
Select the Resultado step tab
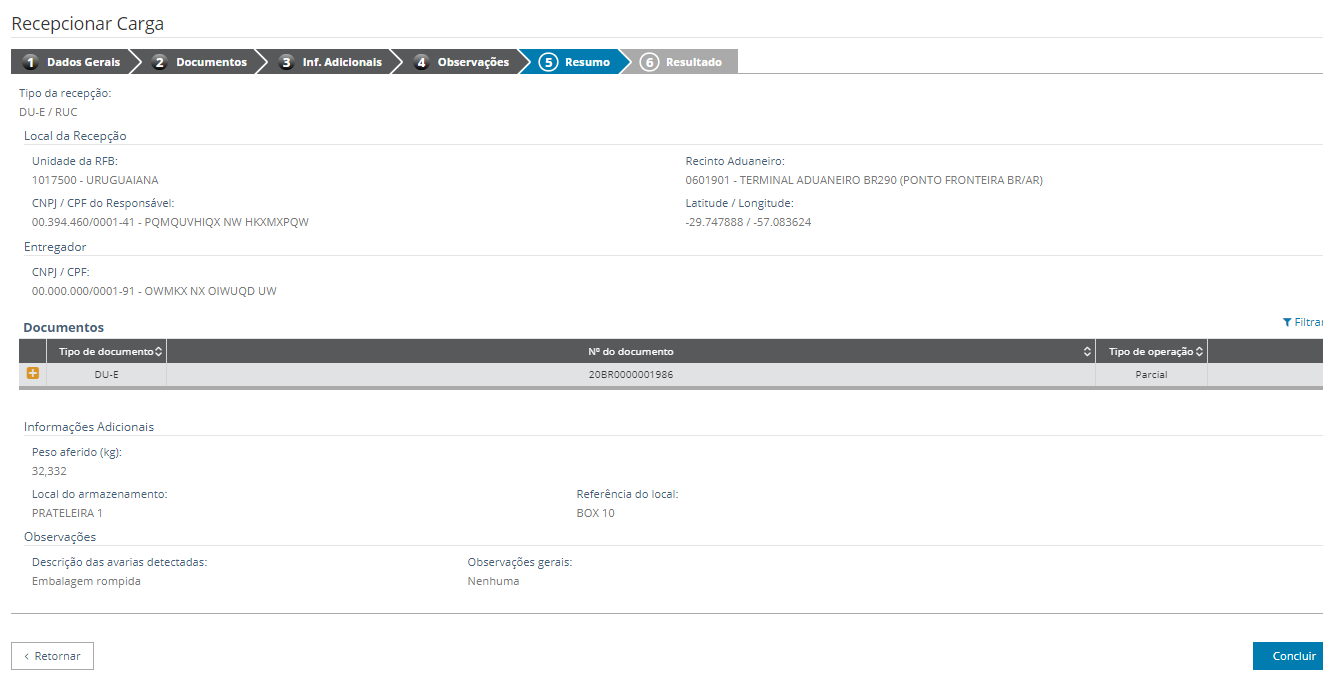tap(694, 62)
